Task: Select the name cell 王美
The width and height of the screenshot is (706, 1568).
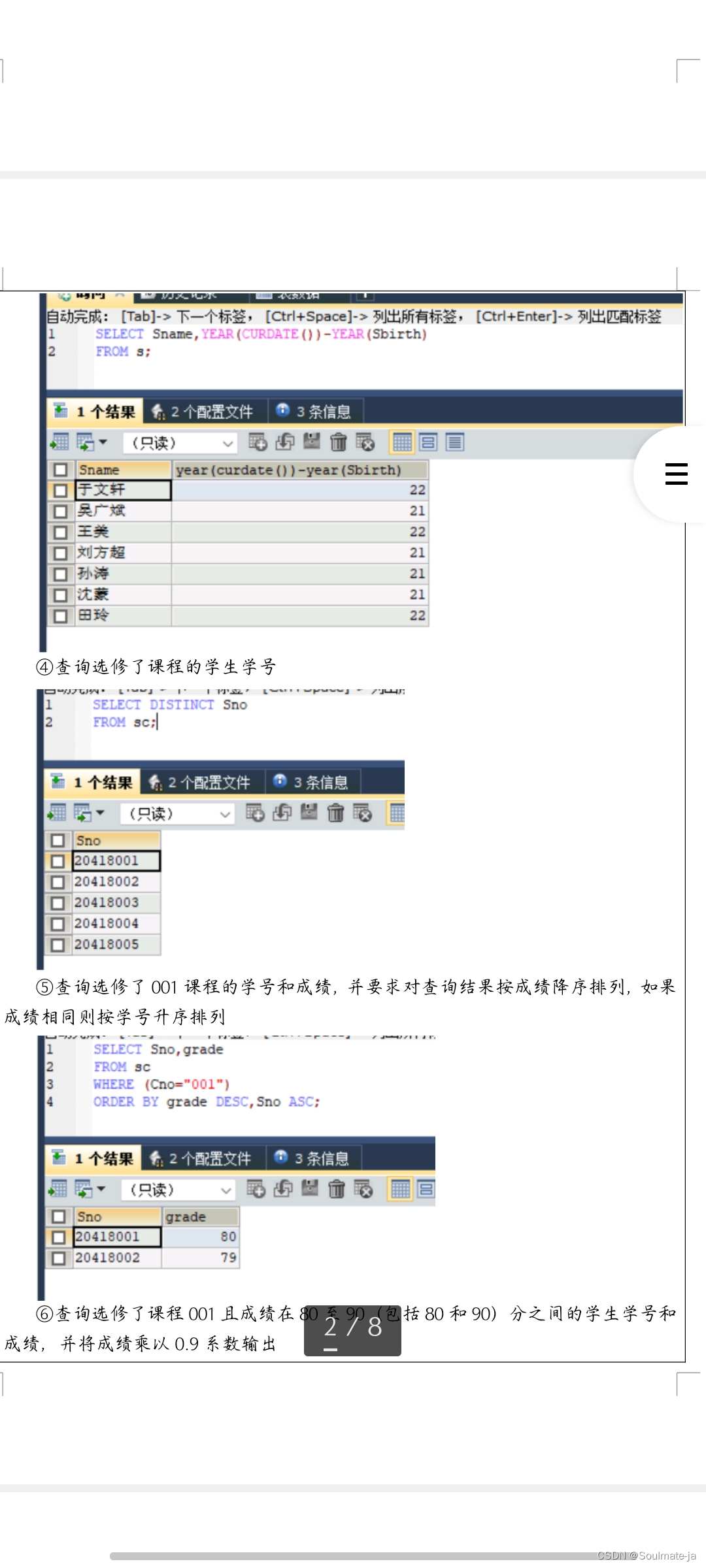Action: pyautogui.click(x=123, y=532)
